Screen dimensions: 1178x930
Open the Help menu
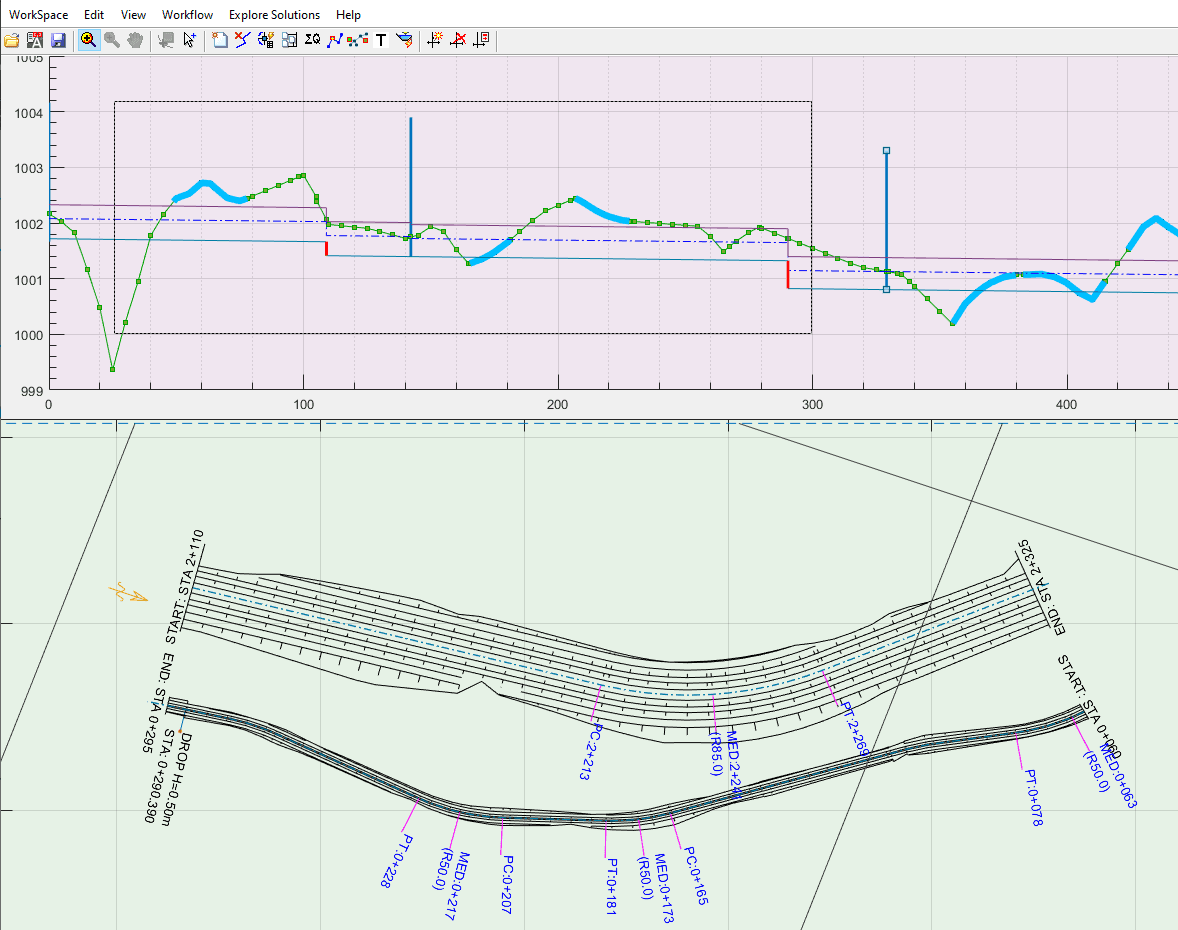[349, 15]
